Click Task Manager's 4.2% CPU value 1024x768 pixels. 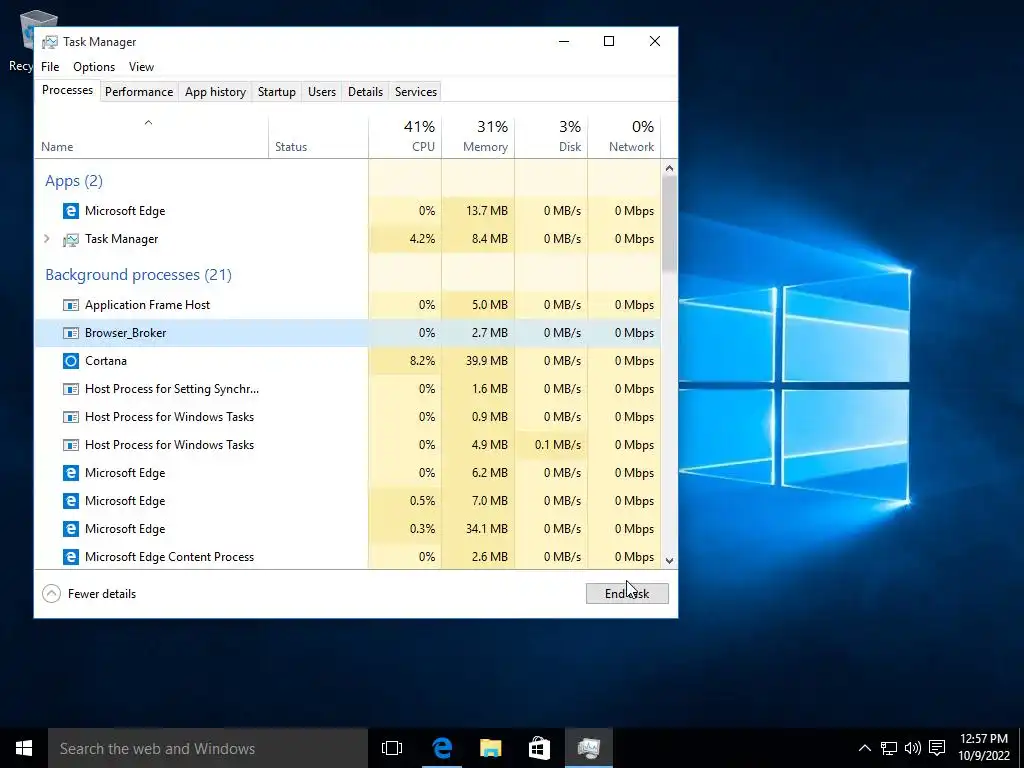click(422, 239)
